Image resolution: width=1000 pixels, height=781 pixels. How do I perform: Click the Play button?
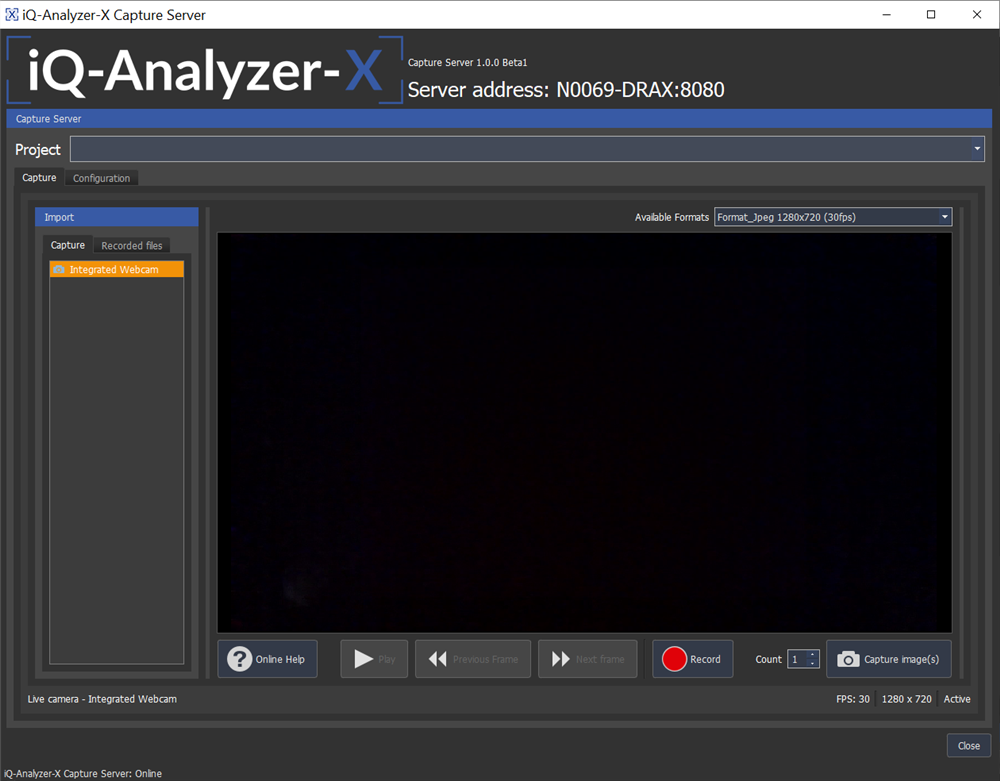[374, 659]
